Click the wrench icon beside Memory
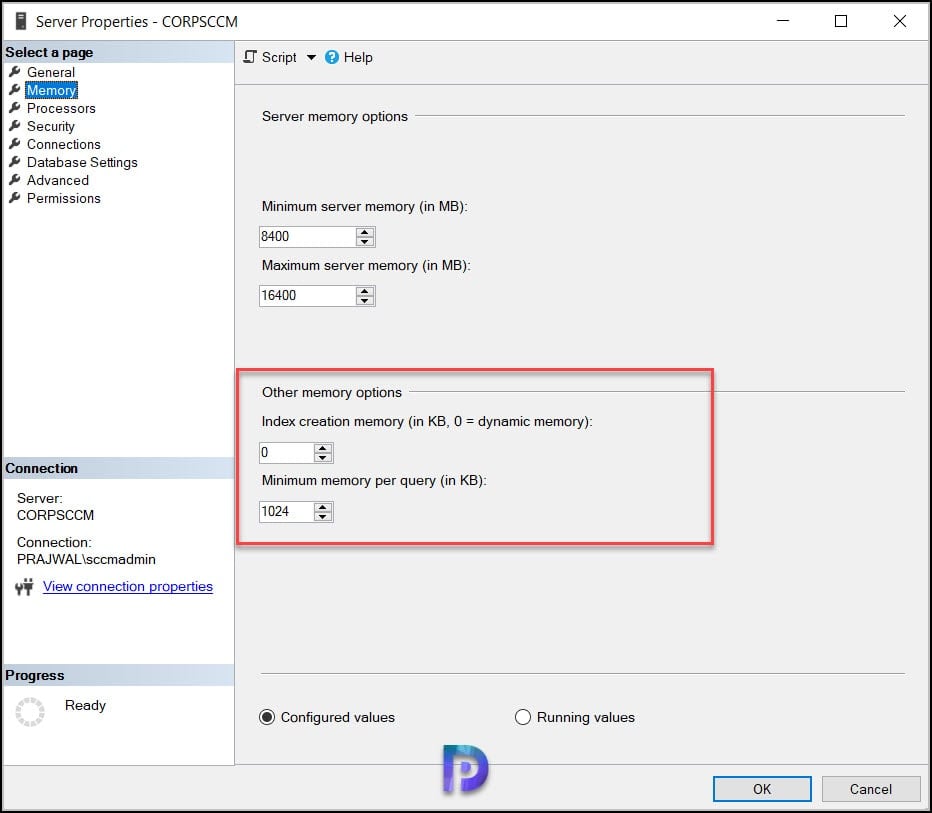 (15, 90)
